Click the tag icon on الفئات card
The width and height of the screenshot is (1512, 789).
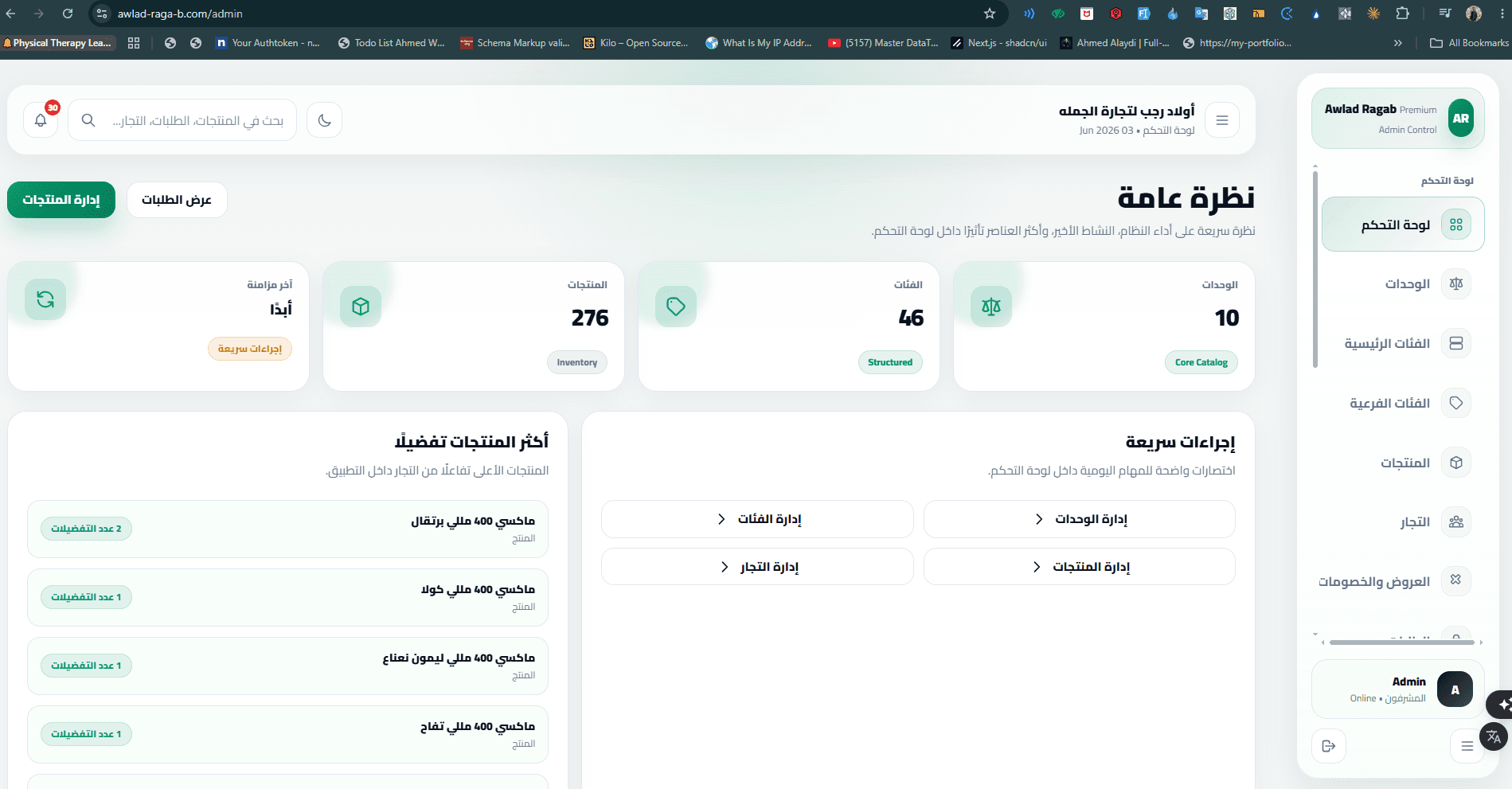point(676,307)
